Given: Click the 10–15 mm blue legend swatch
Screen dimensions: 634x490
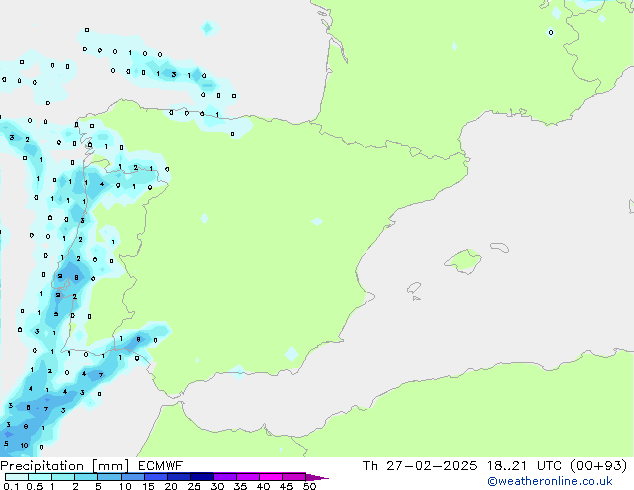Looking at the screenshot, I should pos(132,477).
